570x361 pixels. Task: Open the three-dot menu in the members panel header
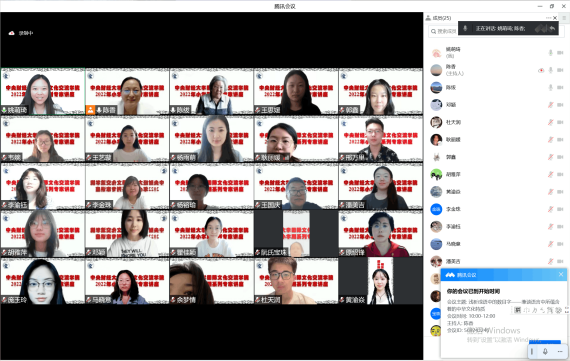tap(548, 18)
